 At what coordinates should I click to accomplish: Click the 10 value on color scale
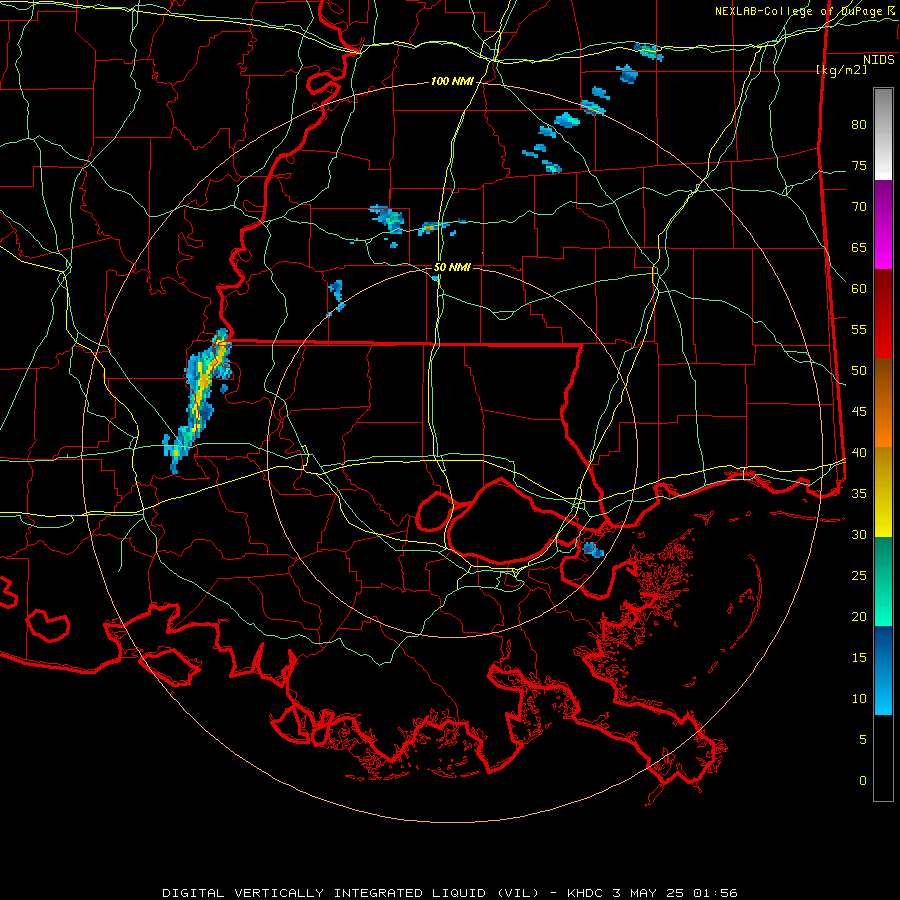[859, 699]
